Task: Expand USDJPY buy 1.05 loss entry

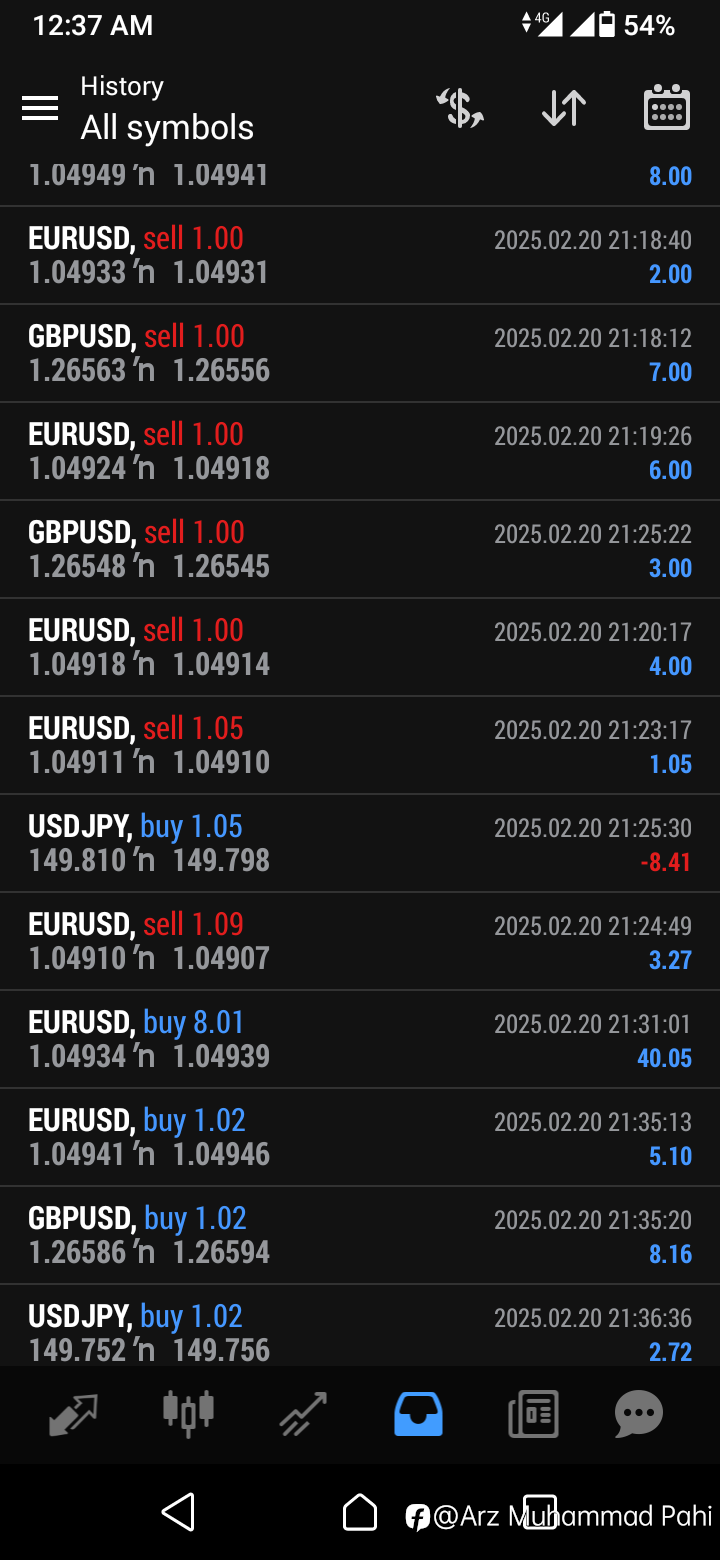Action: 360,843
